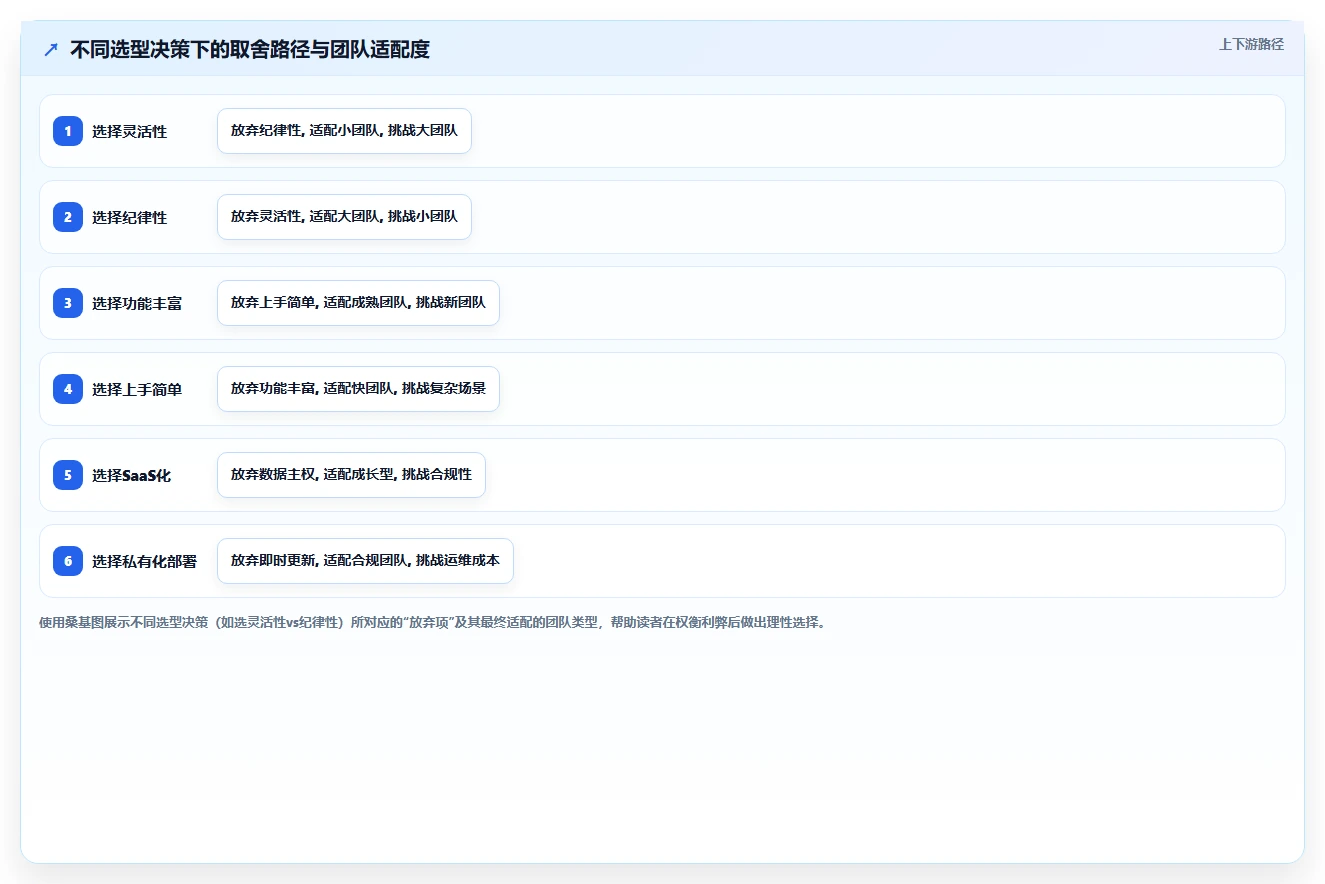Image resolution: width=1325 pixels, height=884 pixels.
Task: Click the 上下游路径 label in header
Action: pyautogui.click(x=1251, y=45)
